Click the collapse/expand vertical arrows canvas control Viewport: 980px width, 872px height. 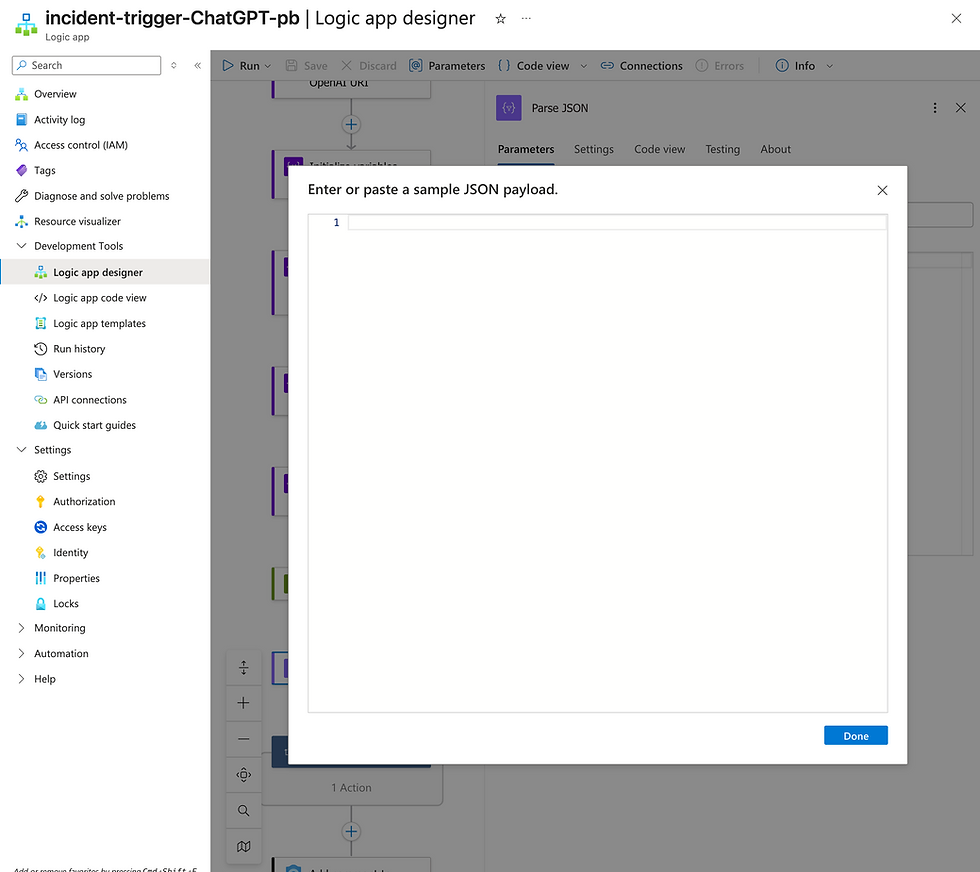pos(244,668)
